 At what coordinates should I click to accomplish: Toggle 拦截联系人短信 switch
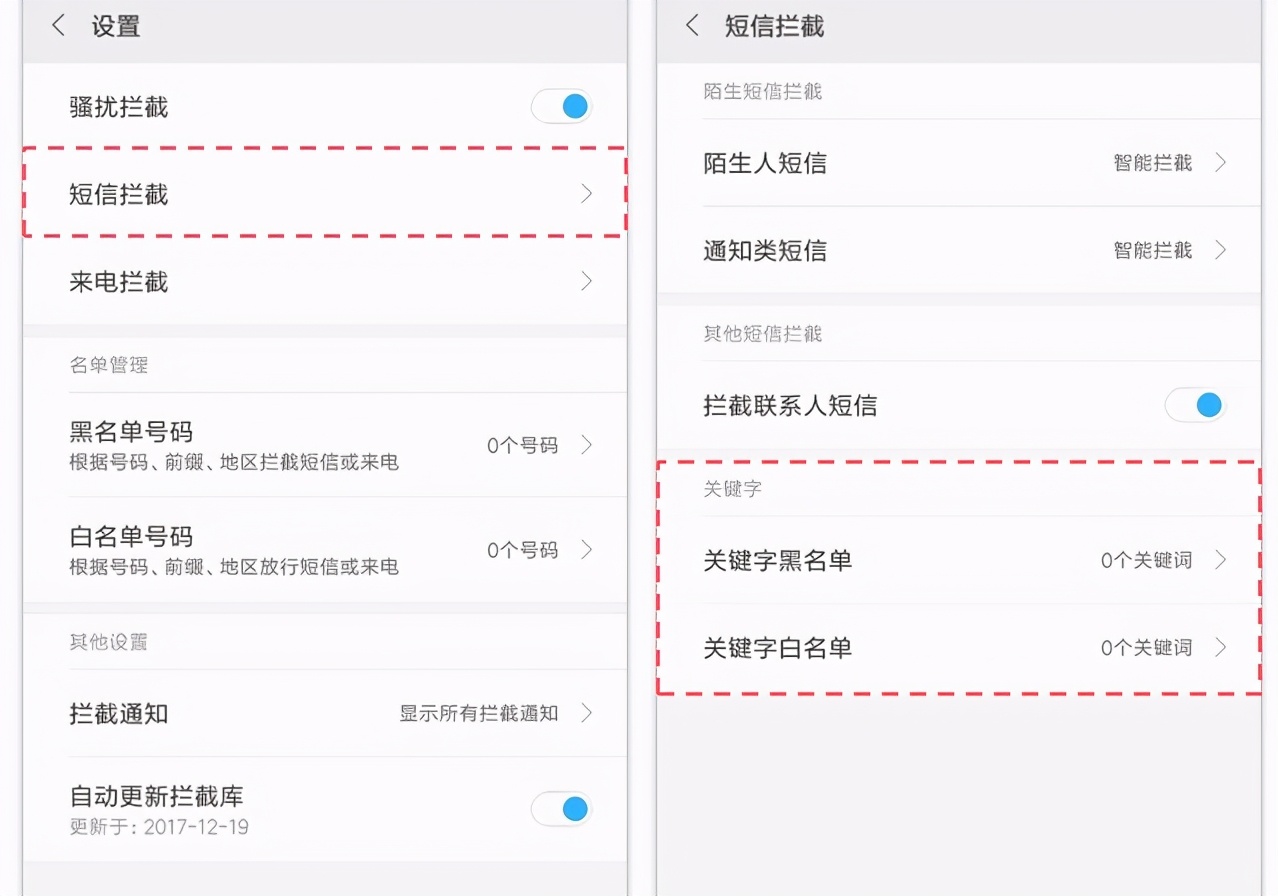(x=1196, y=405)
